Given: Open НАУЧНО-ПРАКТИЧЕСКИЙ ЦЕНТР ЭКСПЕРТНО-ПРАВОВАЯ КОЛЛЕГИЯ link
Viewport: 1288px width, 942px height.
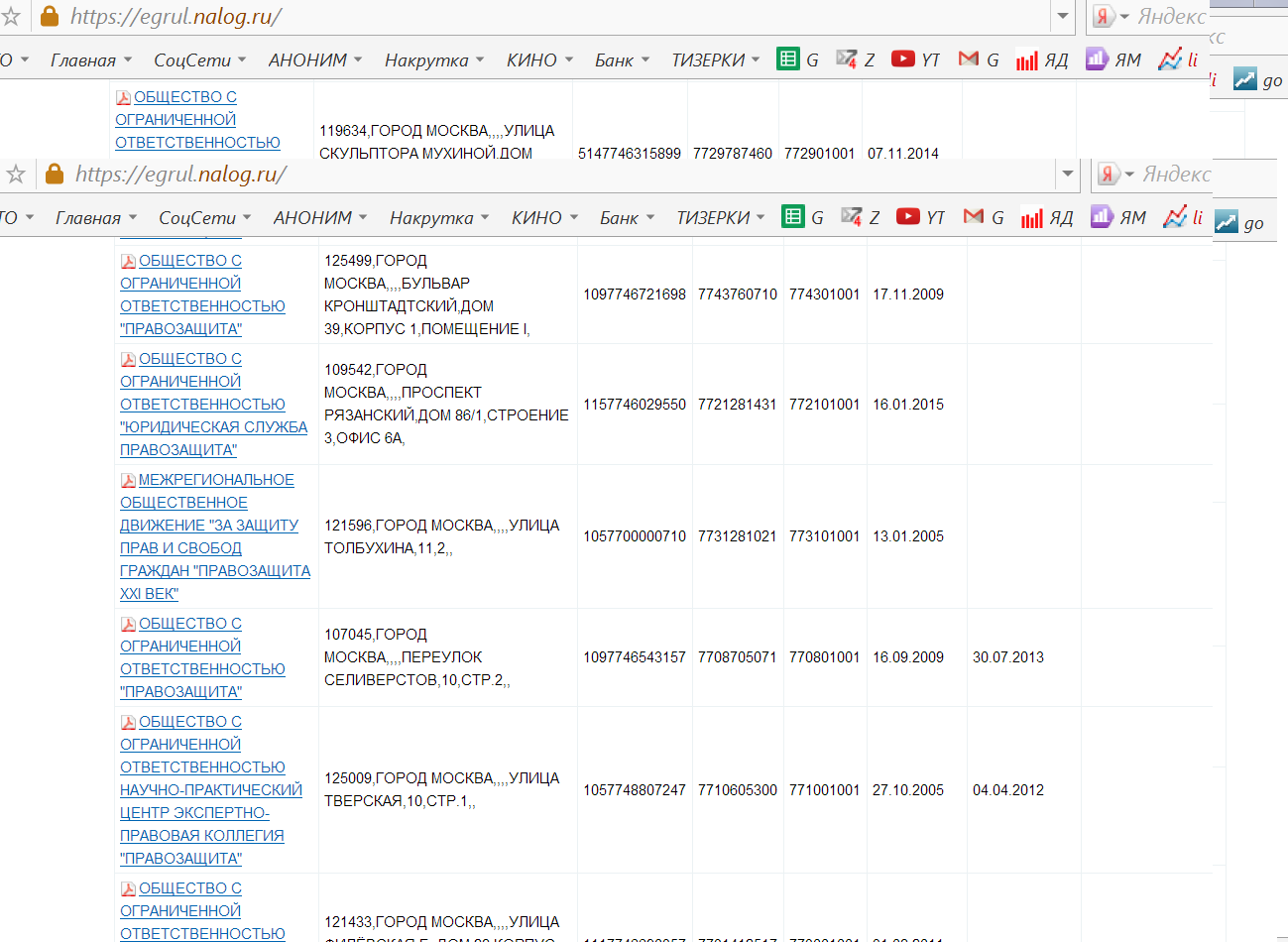Looking at the screenshot, I should click(x=210, y=790).
